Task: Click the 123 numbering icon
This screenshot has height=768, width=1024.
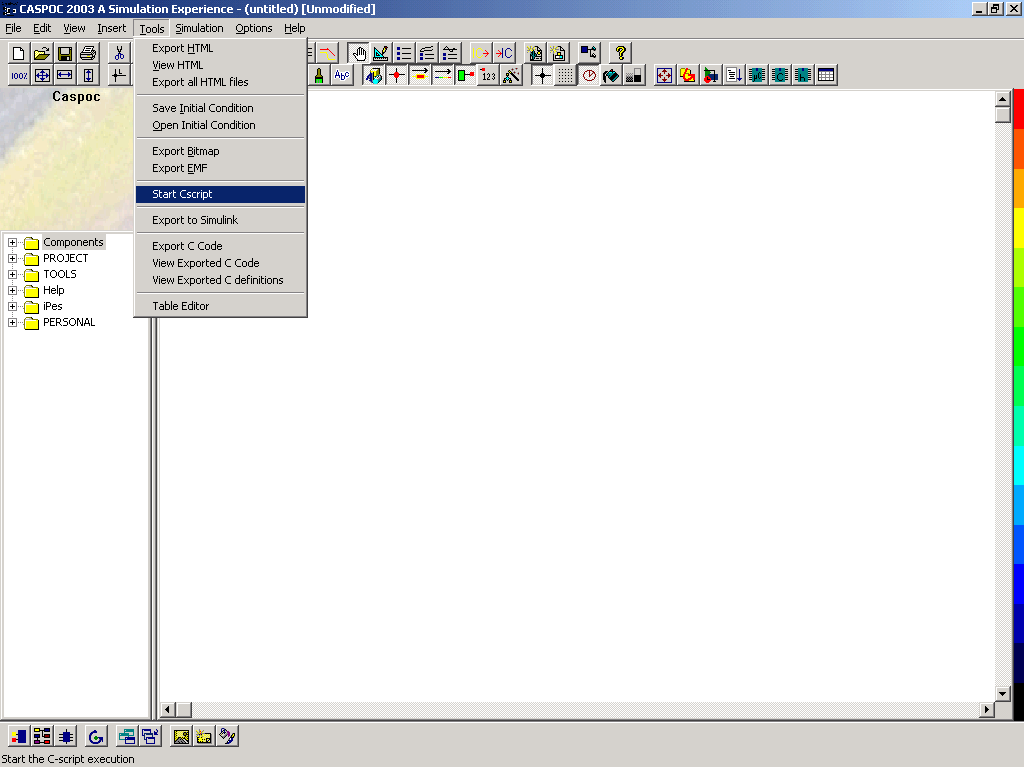Action: tap(488, 75)
